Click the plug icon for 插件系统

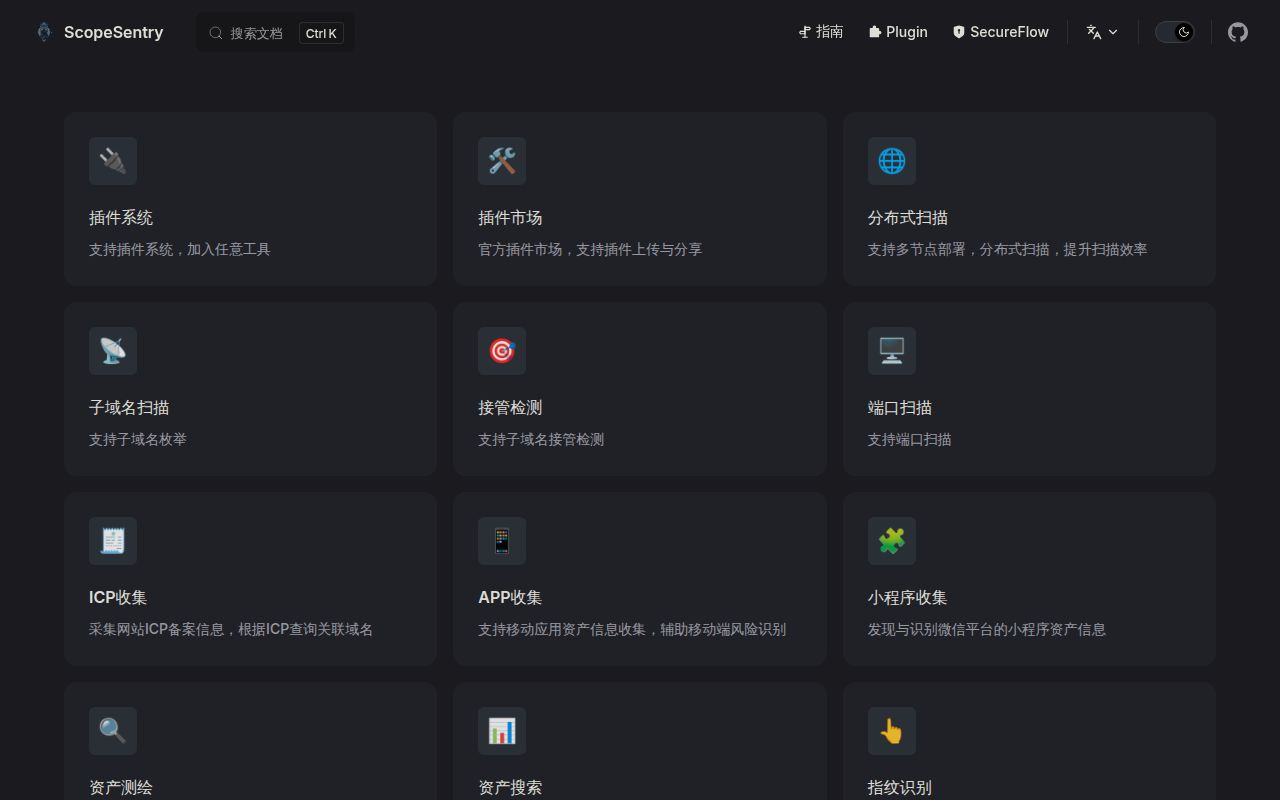click(x=113, y=161)
